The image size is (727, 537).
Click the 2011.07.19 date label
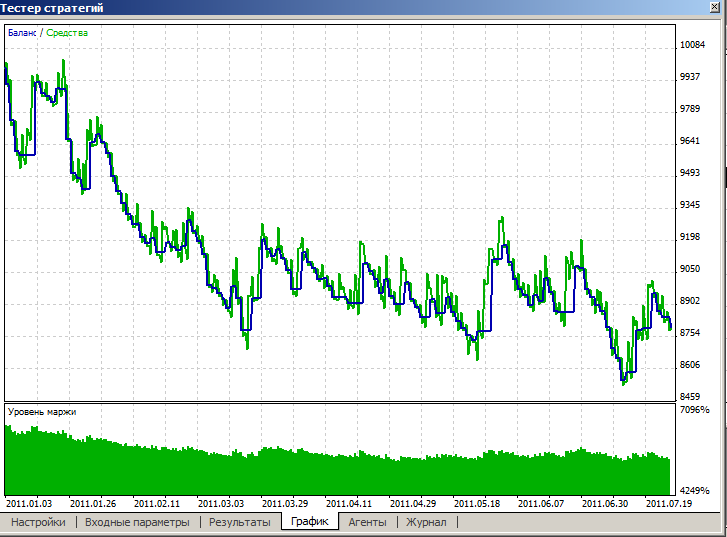(669, 503)
